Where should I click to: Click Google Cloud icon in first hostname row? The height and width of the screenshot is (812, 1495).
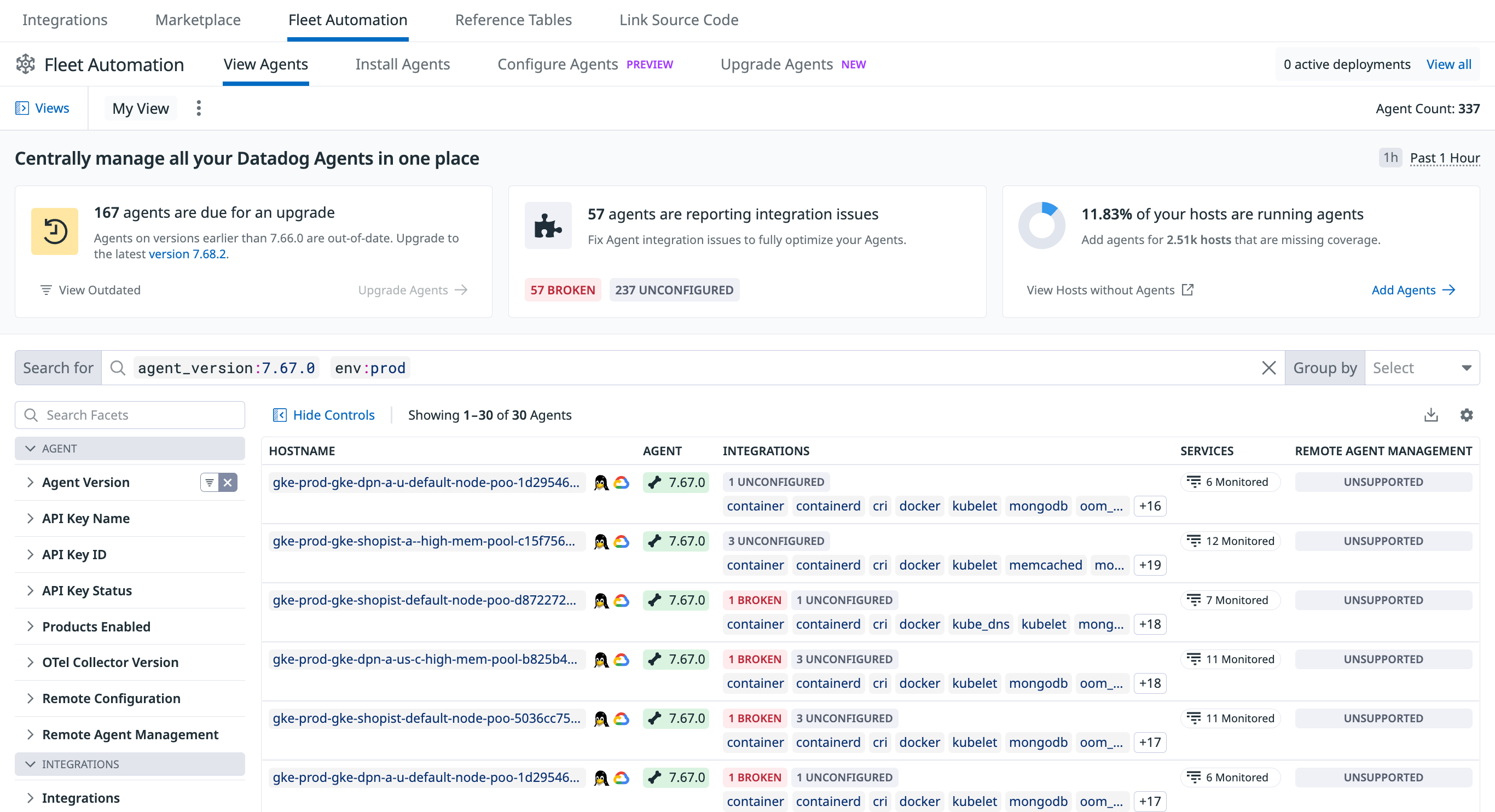tap(622, 482)
